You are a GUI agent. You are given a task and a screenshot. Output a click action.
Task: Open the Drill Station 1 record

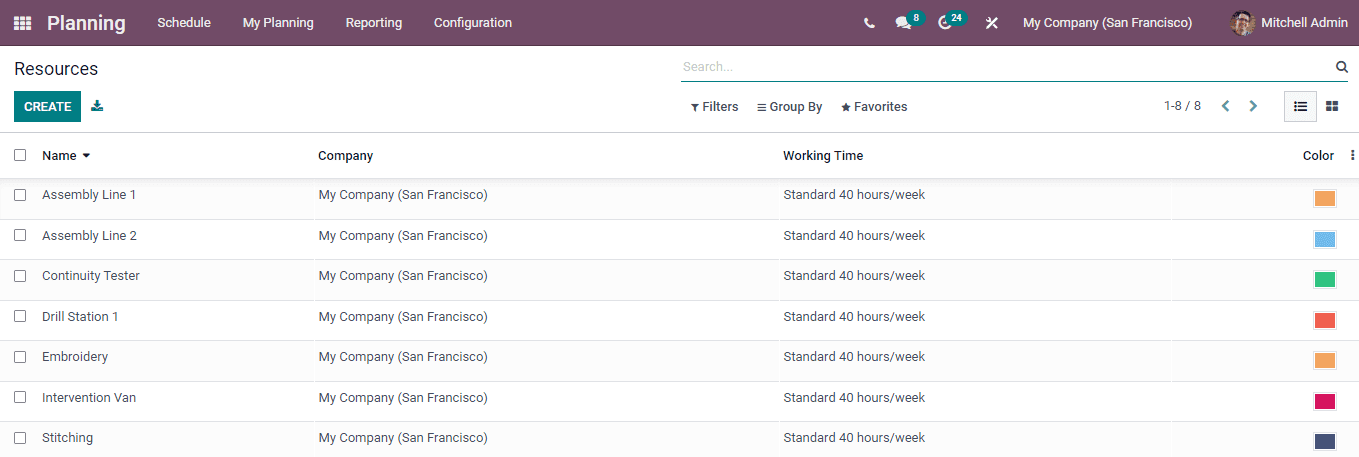click(x=80, y=317)
